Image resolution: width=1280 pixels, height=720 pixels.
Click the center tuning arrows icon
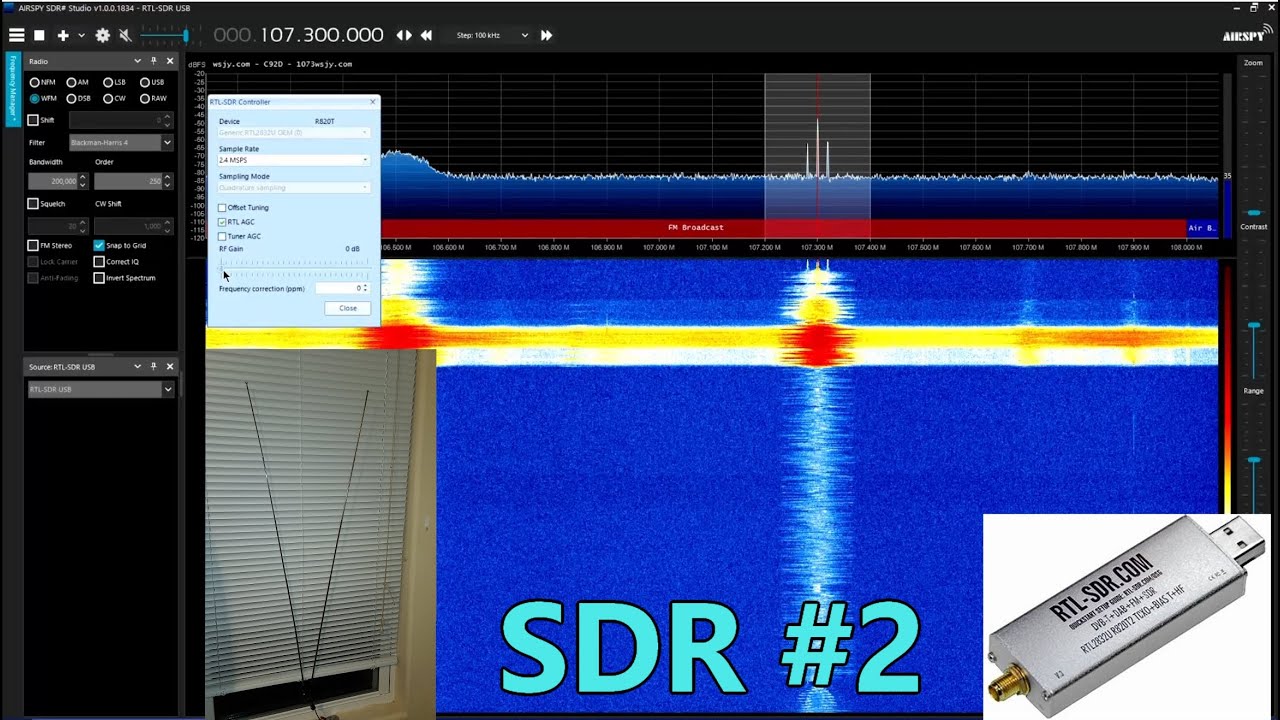[404, 35]
